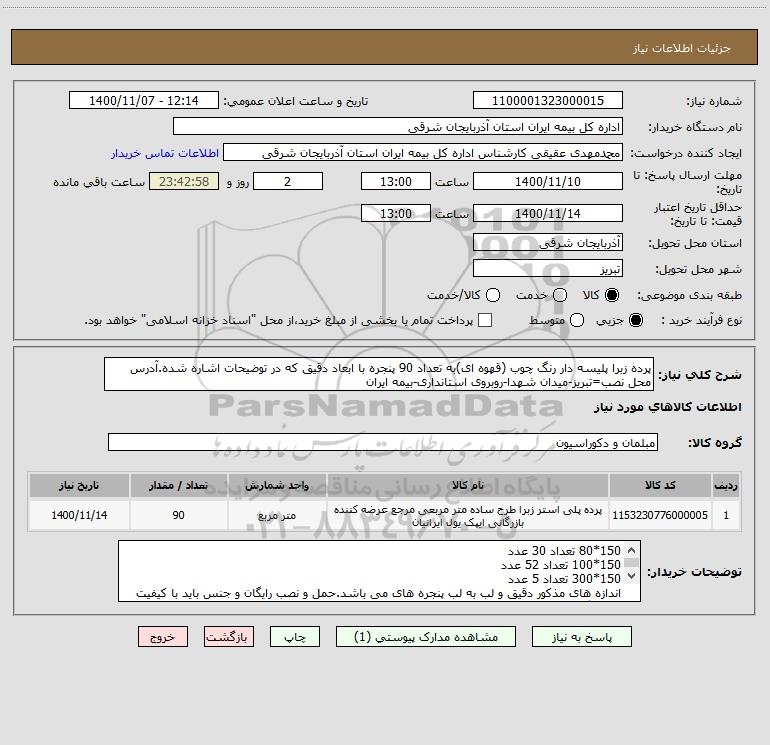Viewport: 770px width, 745px height.
Task: Click remaining time field 23:42:58
Action: [184, 181]
